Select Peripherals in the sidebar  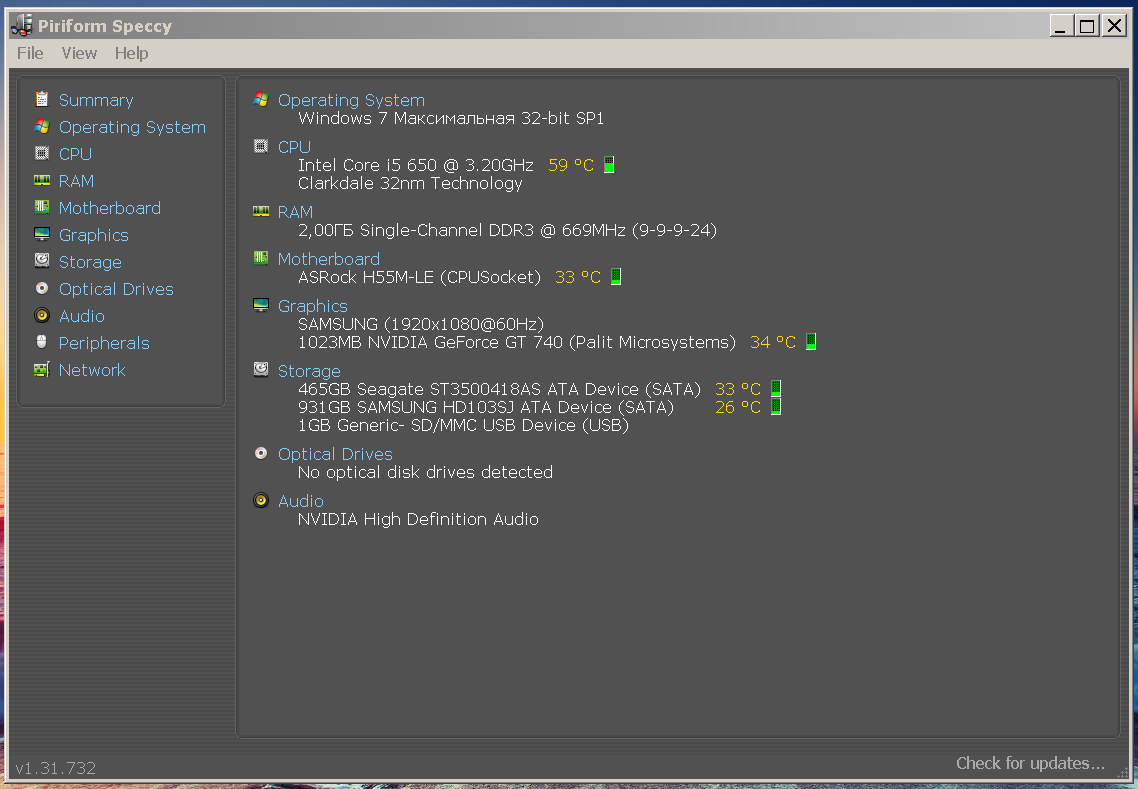[104, 343]
